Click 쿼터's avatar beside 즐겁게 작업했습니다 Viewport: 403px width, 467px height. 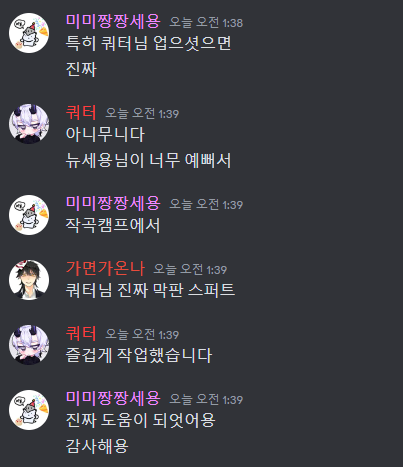point(29,345)
